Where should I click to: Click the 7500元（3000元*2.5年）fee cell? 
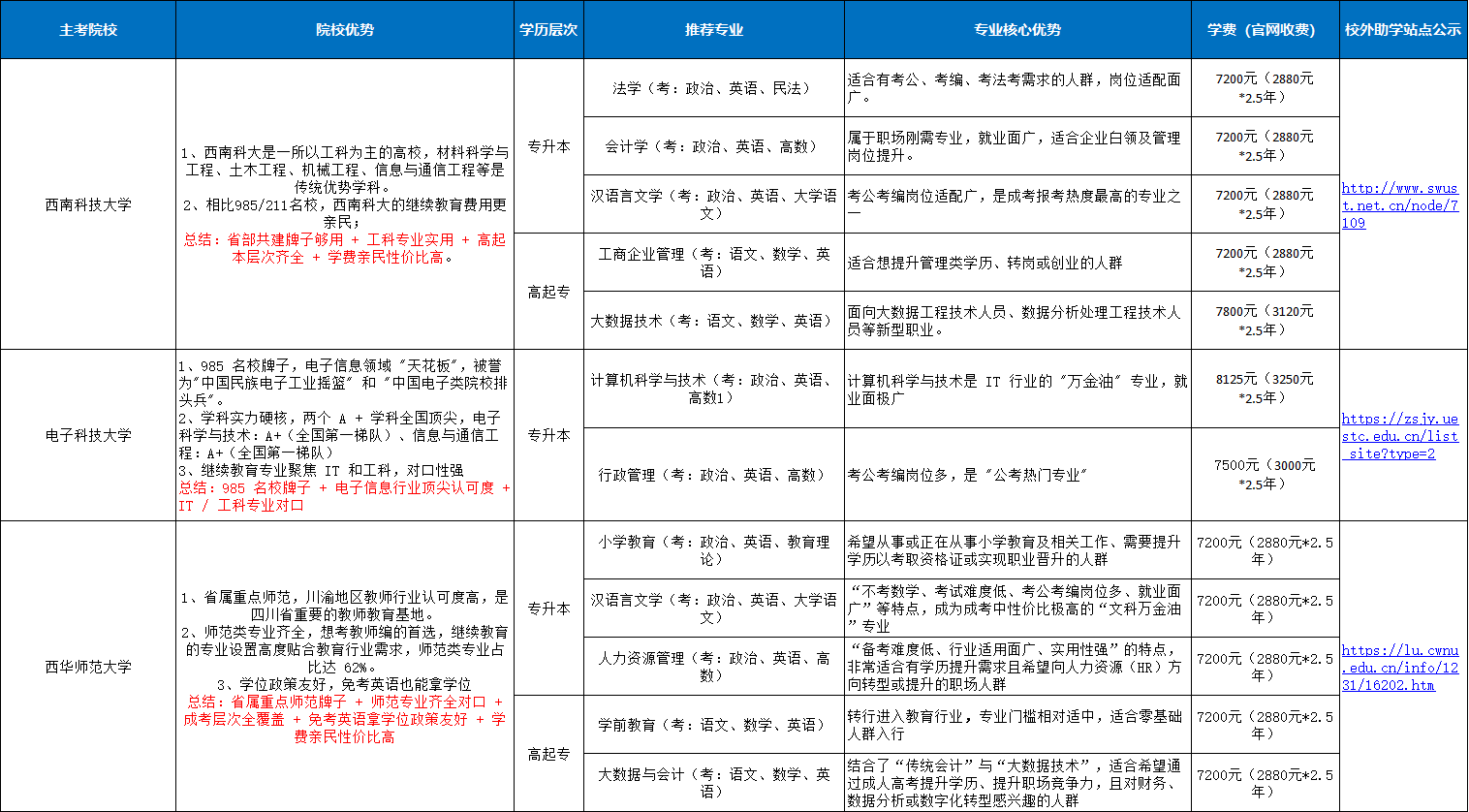[x=1265, y=475]
